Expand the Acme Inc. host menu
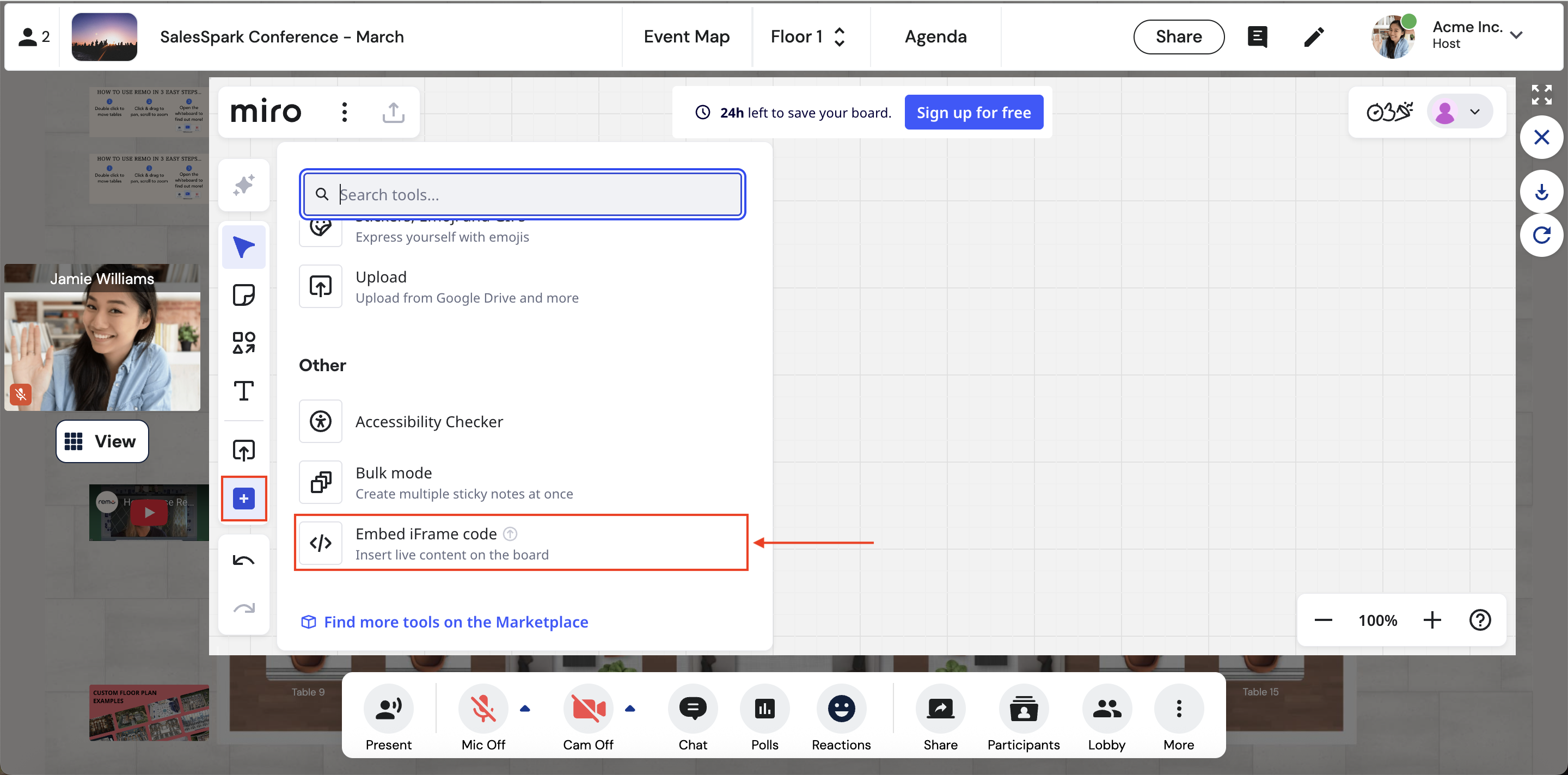 pyautogui.click(x=1516, y=35)
